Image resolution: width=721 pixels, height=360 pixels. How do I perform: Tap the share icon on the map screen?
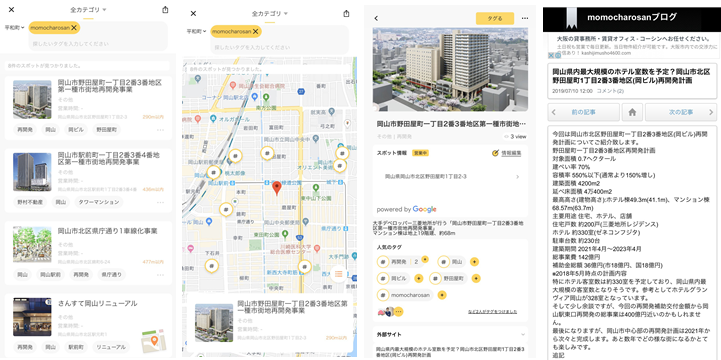(347, 14)
